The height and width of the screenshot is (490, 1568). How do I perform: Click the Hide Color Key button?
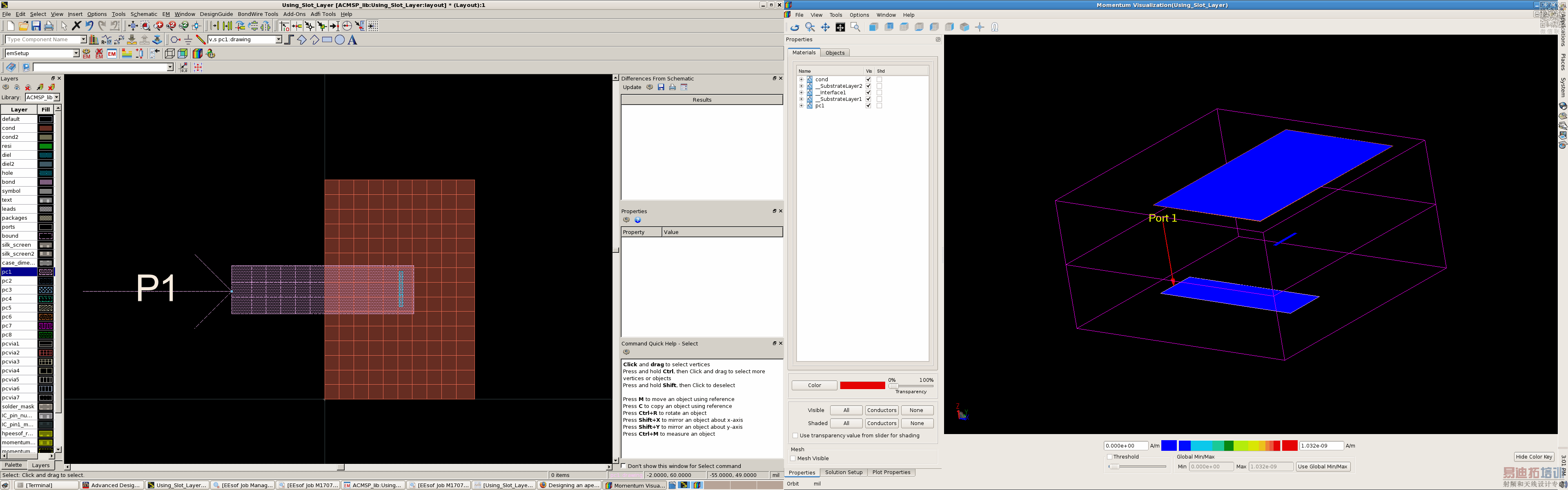[1533, 457]
